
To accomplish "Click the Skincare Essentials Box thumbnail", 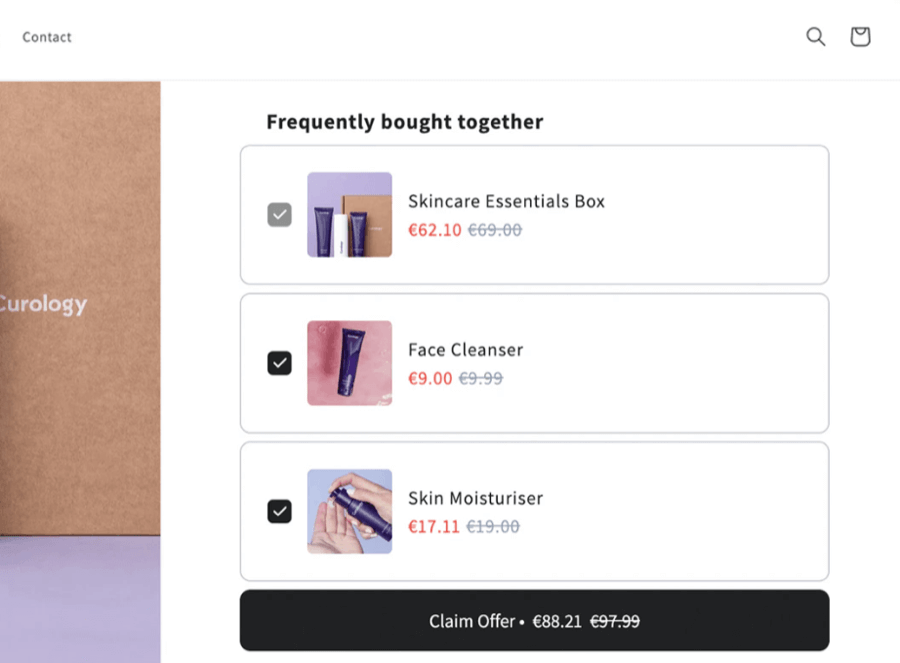I will coord(349,213).
